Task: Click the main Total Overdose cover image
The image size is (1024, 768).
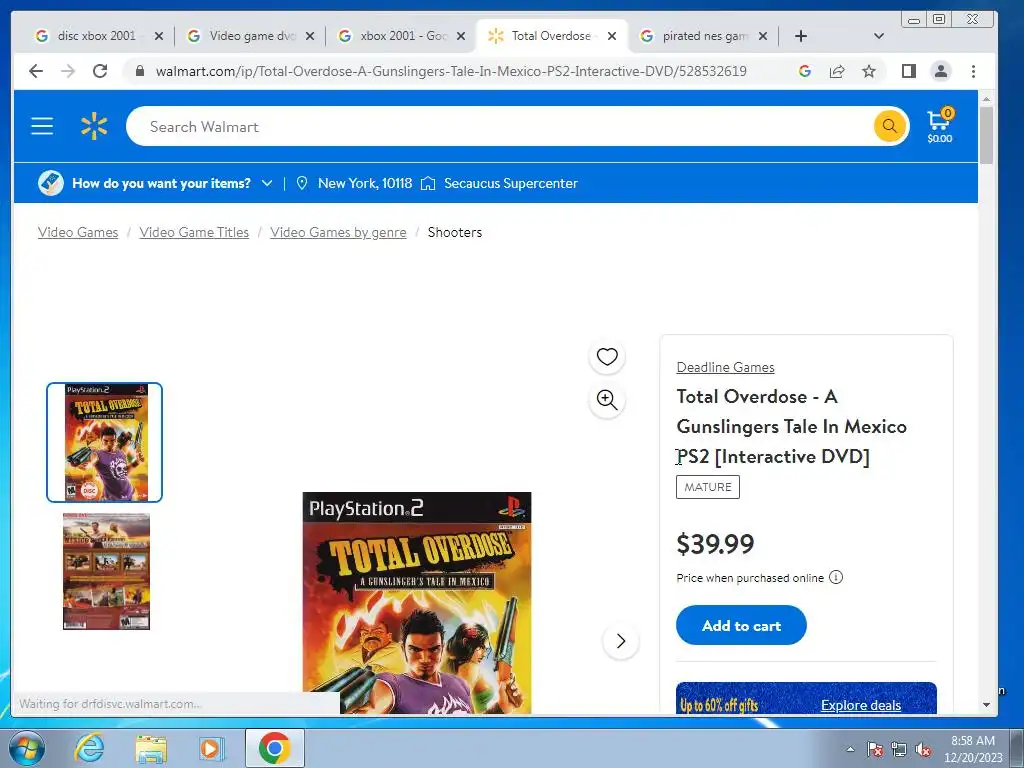Action: tap(417, 602)
